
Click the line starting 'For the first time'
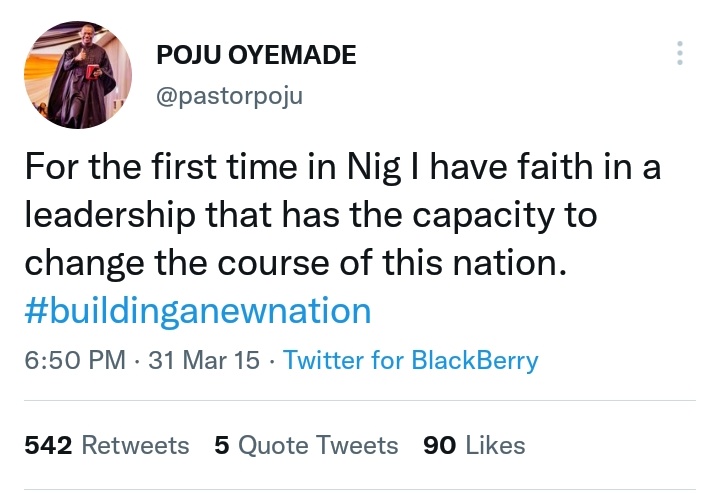tap(340, 168)
